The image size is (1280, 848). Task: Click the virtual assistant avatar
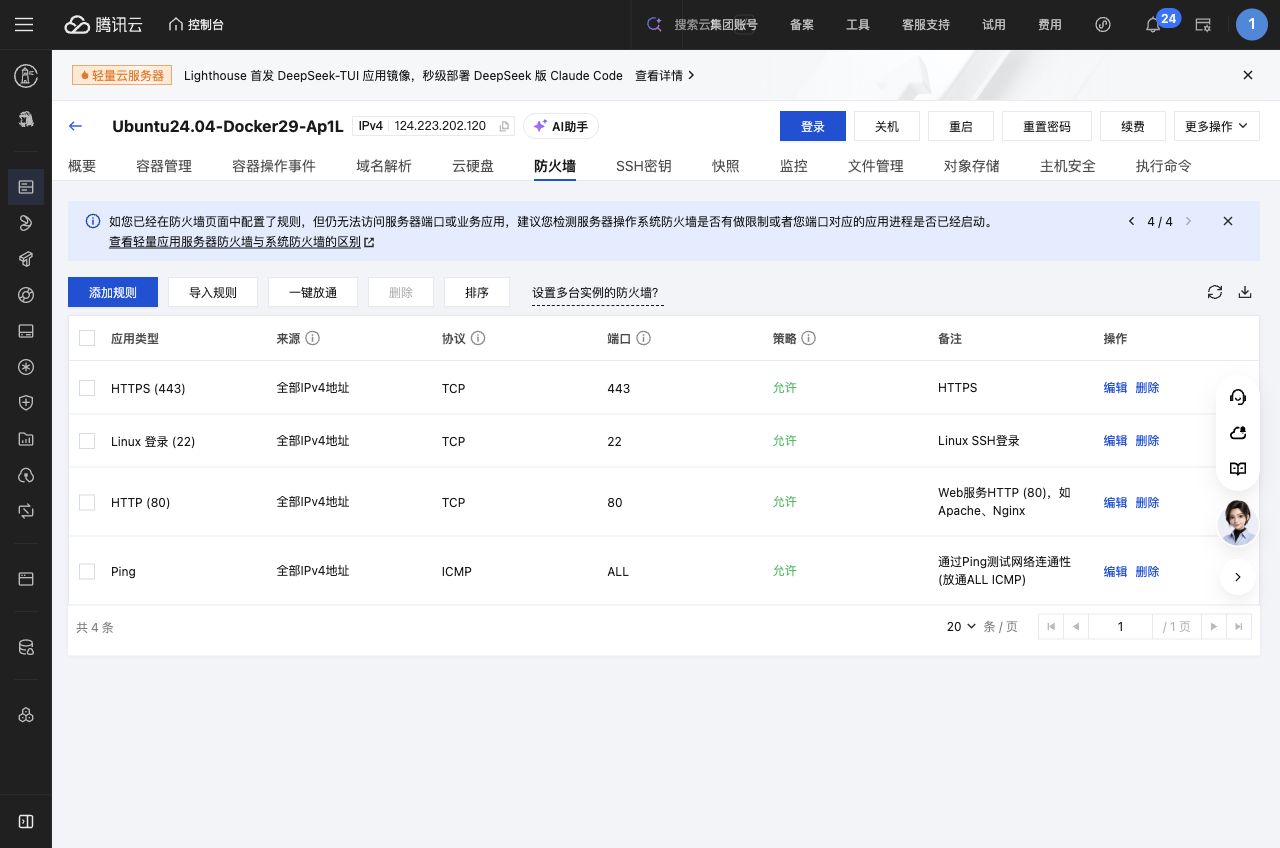[1237, 522]
